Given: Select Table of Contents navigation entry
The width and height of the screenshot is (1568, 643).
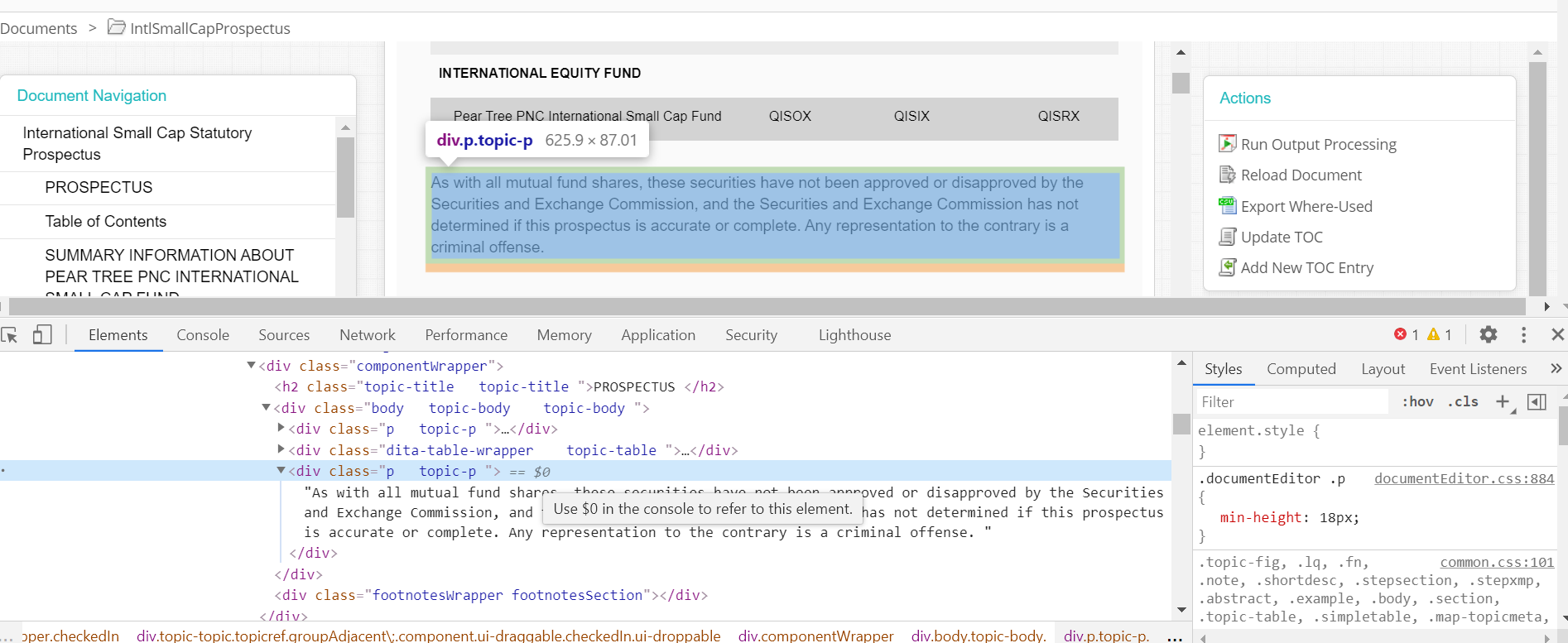Looking at the screenshot, I should (x=105, y=221).
